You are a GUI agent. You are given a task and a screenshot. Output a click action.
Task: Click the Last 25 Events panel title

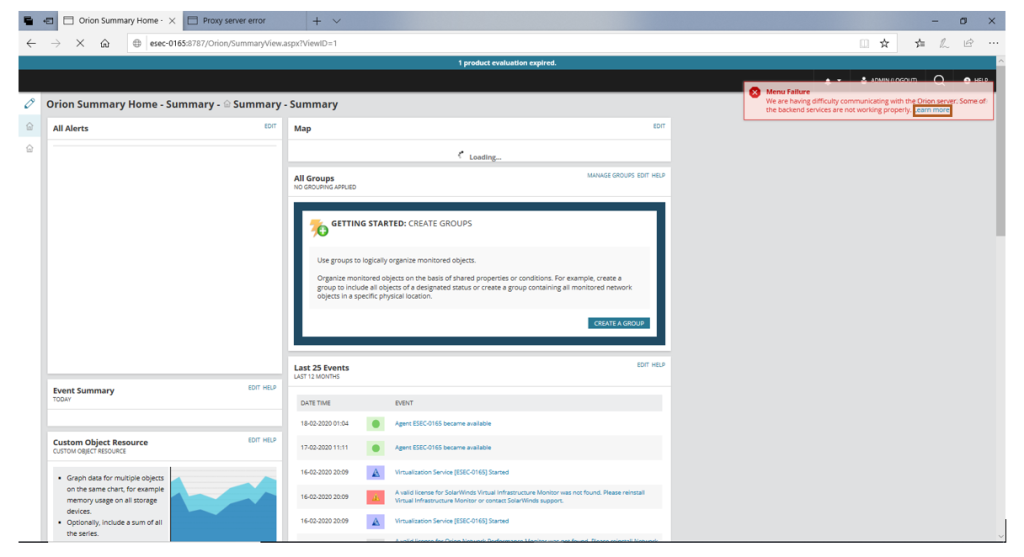(x=321, y=368)
